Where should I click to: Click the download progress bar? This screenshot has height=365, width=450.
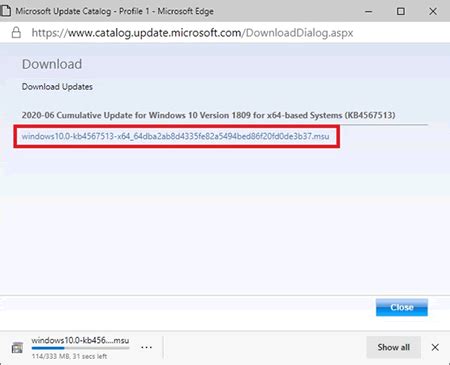[x=80, y=348]
